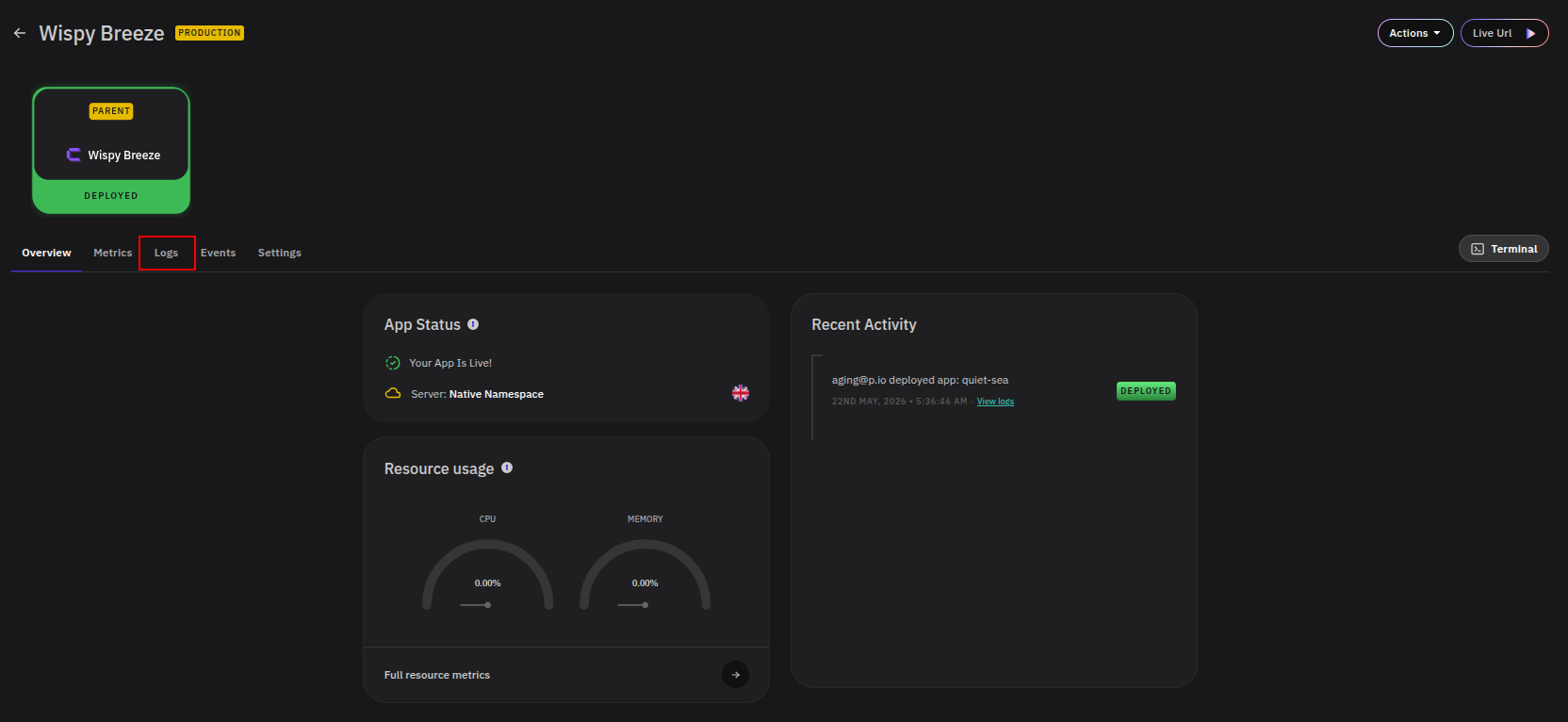
Task: Open the Actions dropdown menu
Action: (x=1415, y=33)
